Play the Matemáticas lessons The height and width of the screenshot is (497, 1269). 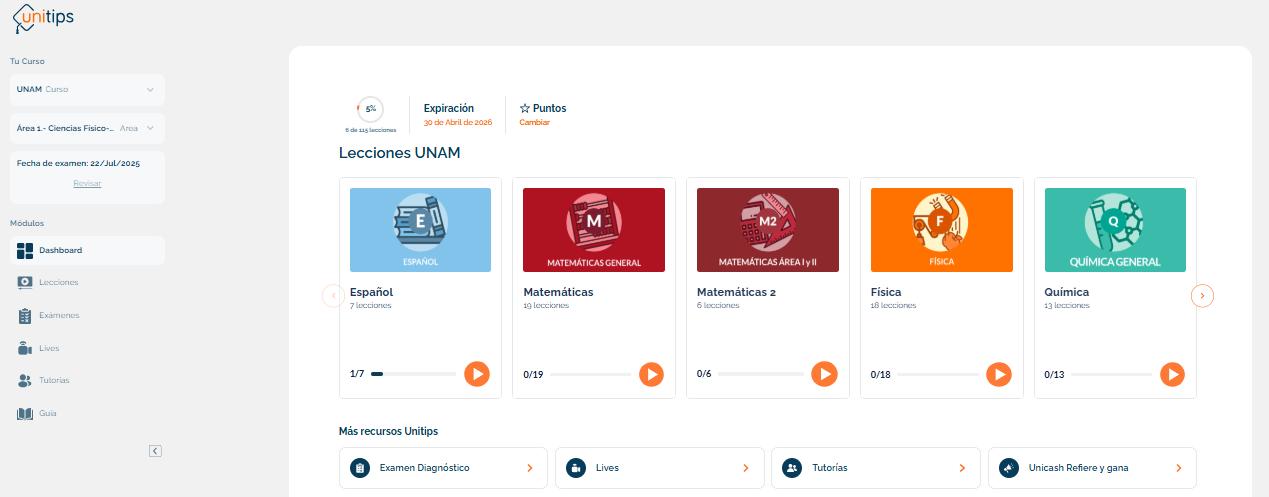(x=651, y=374)
